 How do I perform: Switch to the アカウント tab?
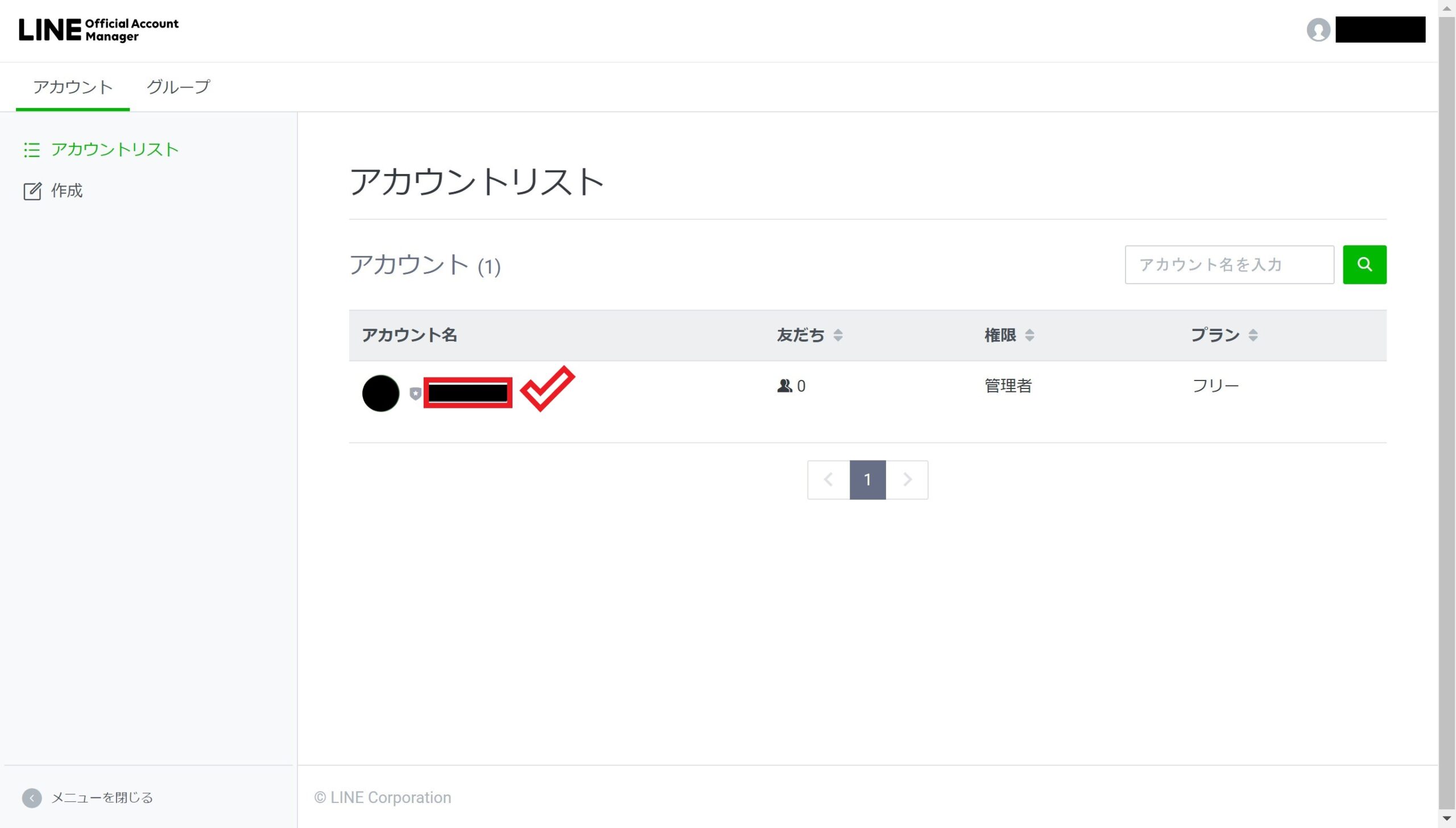73,87
